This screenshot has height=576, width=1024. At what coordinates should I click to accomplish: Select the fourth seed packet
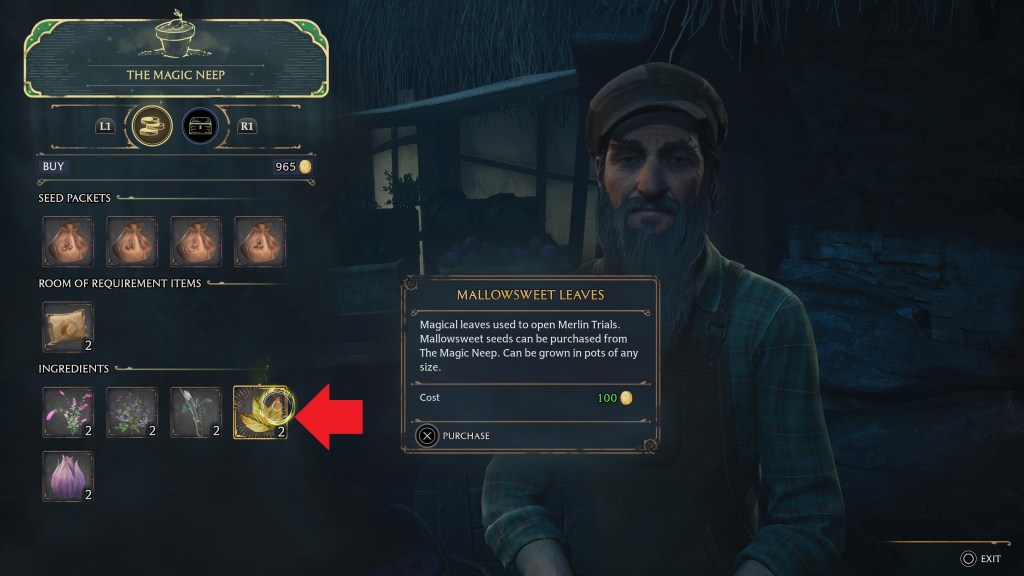coord(260,242)
